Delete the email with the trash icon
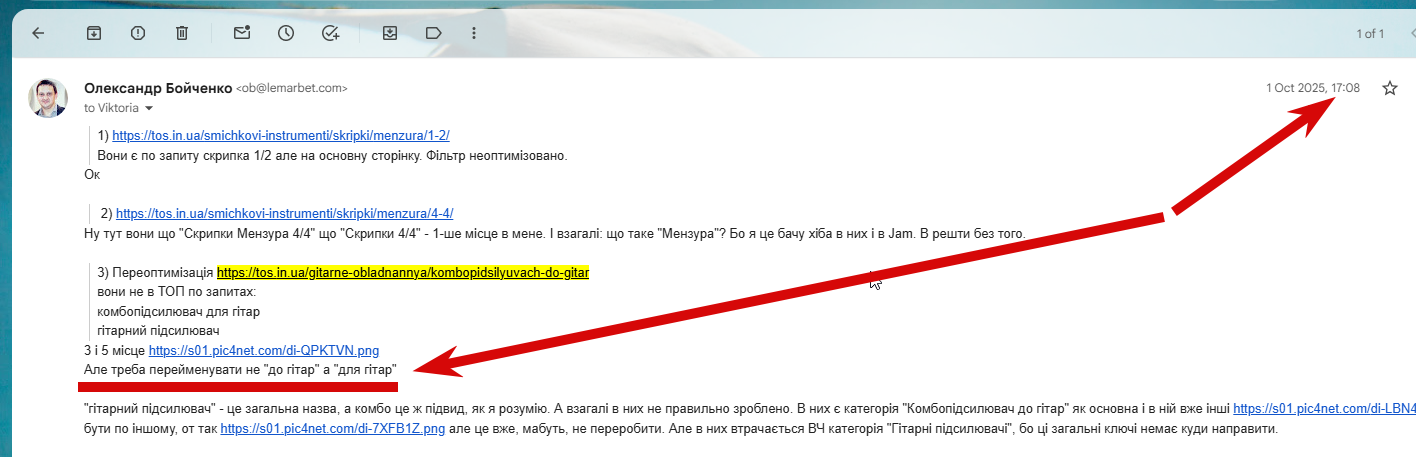The width and height of the screenshot is (1416, 457). [182, 33]
